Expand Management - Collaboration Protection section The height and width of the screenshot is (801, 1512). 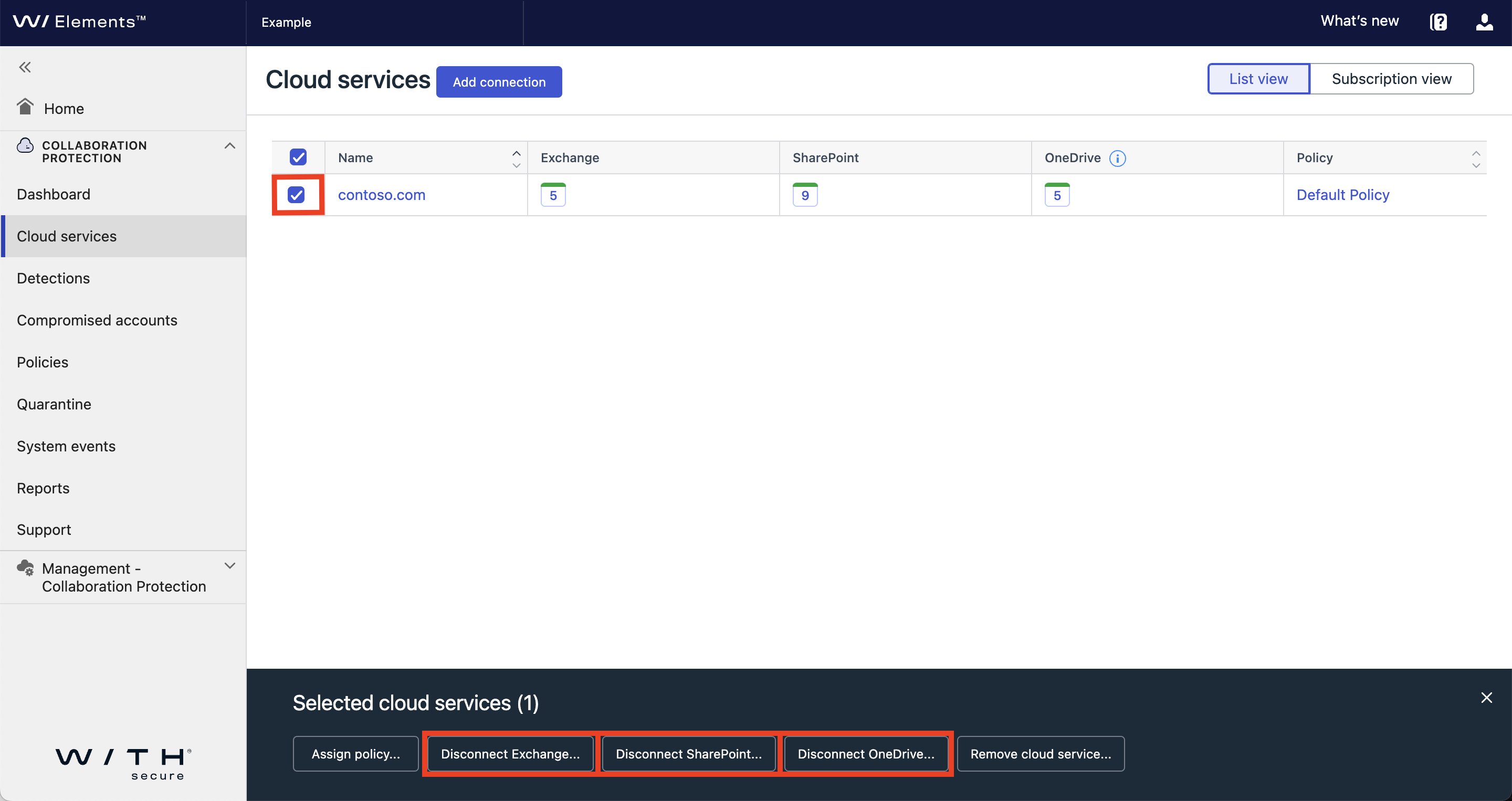(230, 566)
